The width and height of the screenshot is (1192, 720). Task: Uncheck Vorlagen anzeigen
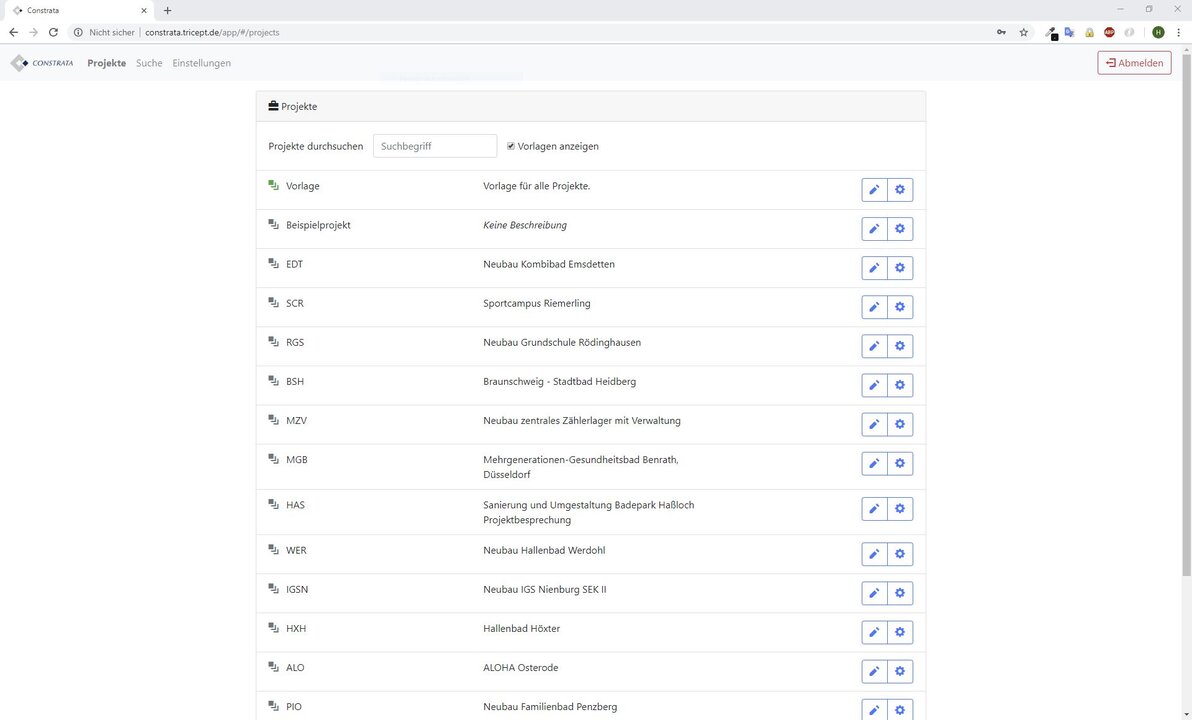[511, 146]
